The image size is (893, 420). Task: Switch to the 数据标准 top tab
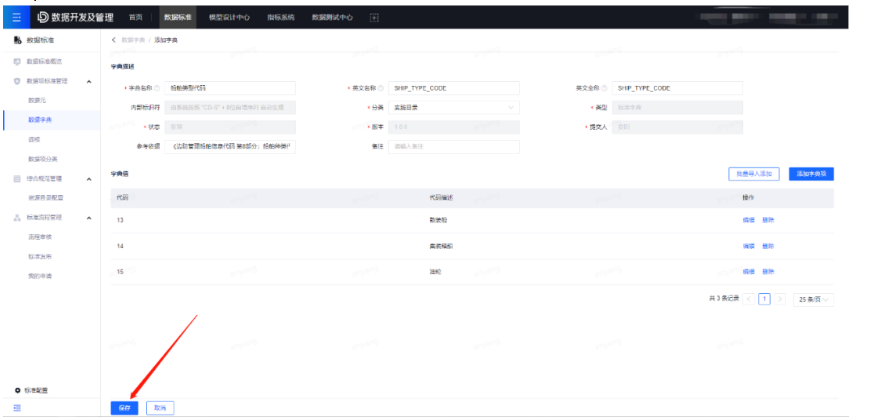pos(177,18)
